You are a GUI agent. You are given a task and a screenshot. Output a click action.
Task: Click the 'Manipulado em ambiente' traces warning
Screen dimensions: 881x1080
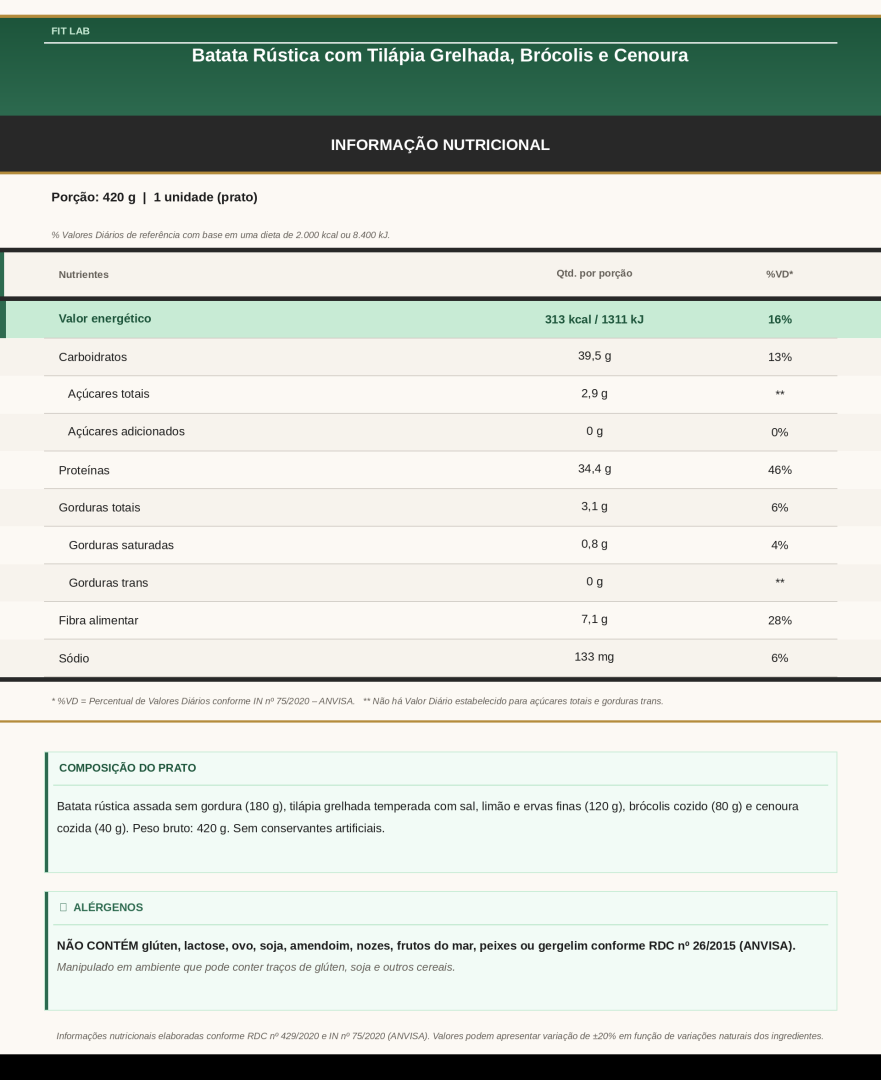[x=256, y=967]
